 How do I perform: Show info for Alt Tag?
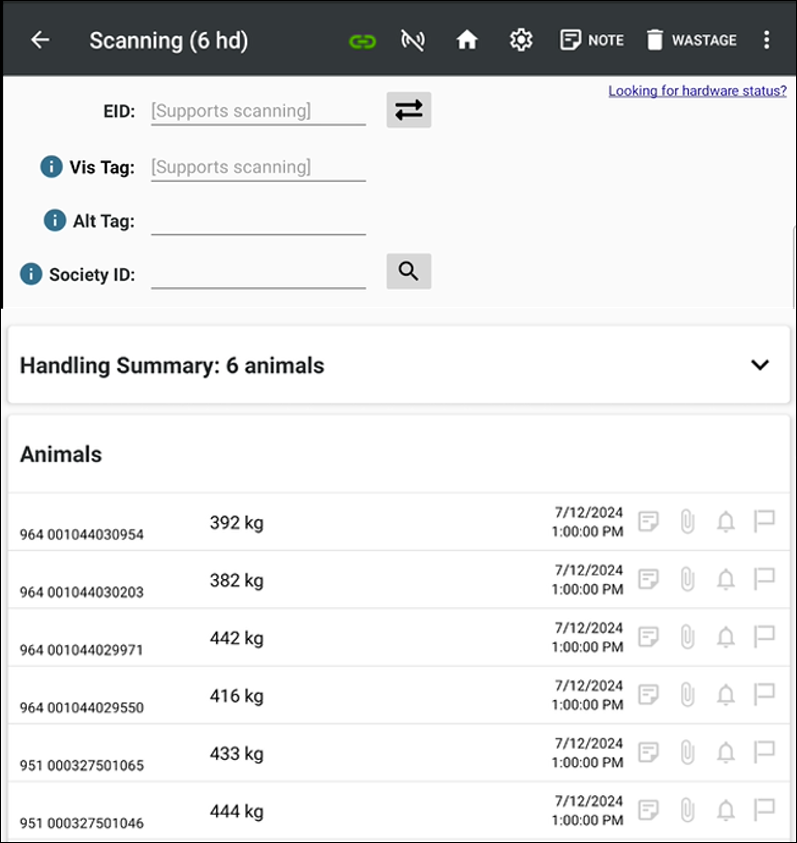[55, 221]
